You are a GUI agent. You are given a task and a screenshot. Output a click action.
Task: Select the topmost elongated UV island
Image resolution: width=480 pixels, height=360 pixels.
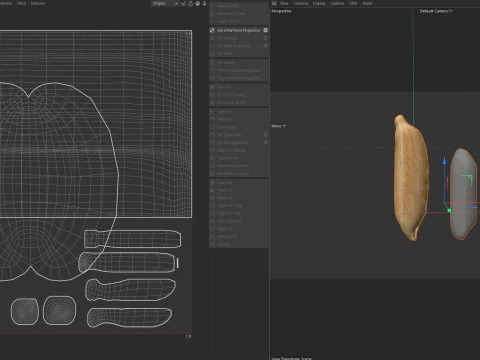[x=133, y=239]
